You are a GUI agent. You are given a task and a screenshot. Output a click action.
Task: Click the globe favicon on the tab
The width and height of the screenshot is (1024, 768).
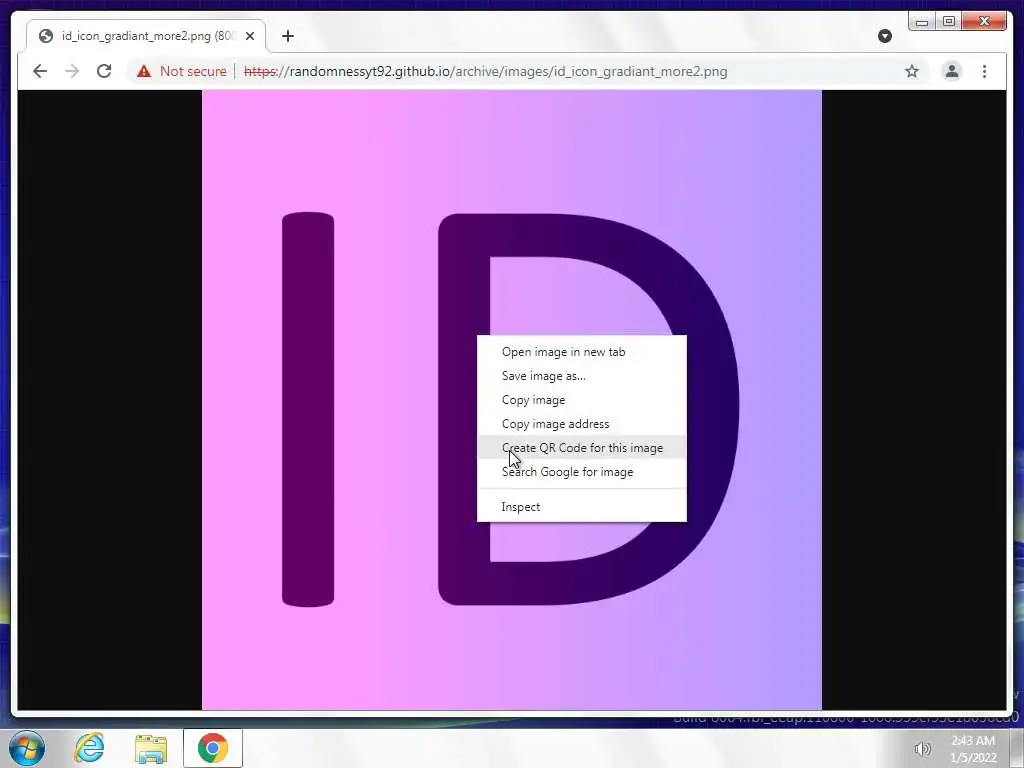[46, 36]
